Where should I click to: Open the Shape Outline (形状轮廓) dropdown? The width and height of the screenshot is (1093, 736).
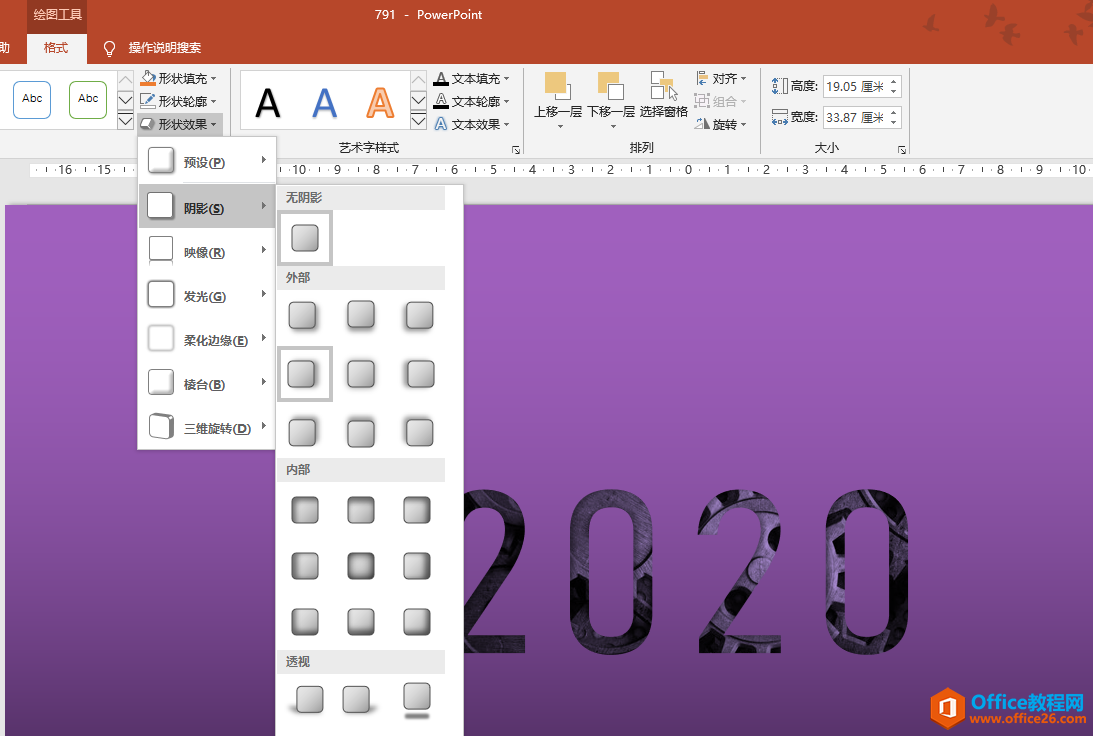tap(179, 101)
